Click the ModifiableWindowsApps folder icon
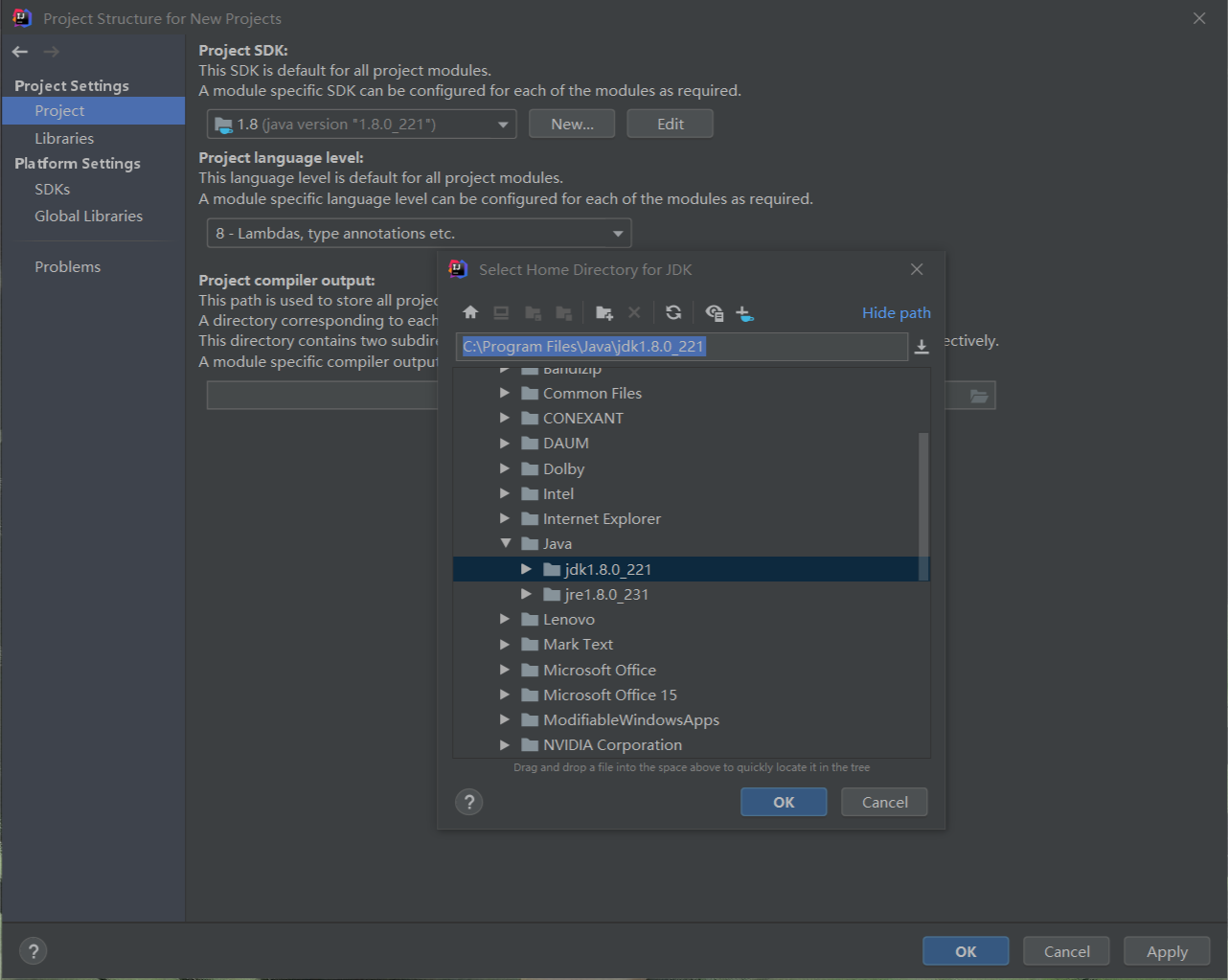This screenshot has width=1228, height=980. coord(530,719)
